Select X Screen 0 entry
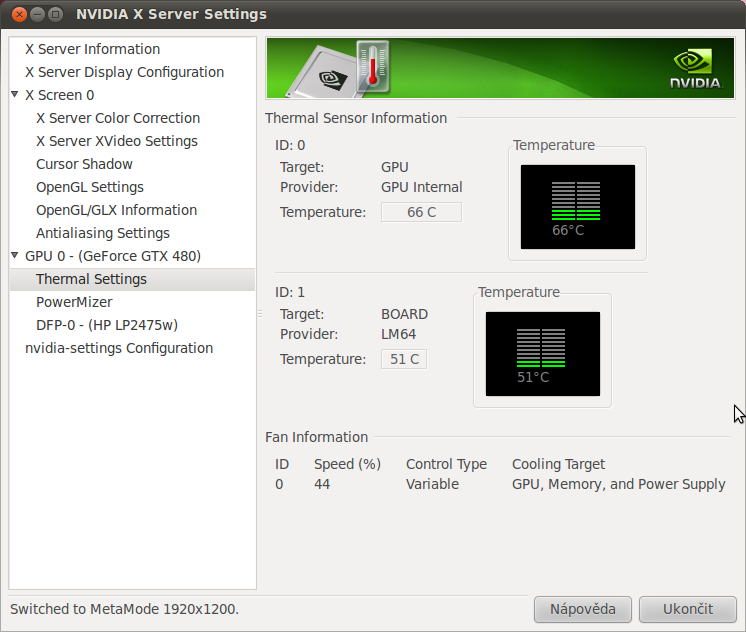The image size is (746, 632). click(59, 95)
